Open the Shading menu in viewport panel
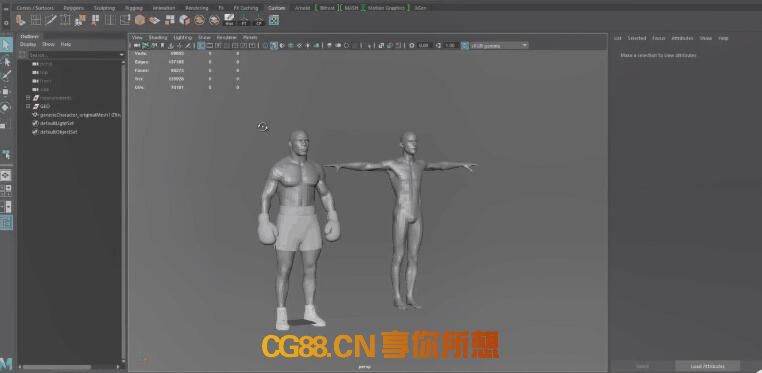 (x=157, y=37)
